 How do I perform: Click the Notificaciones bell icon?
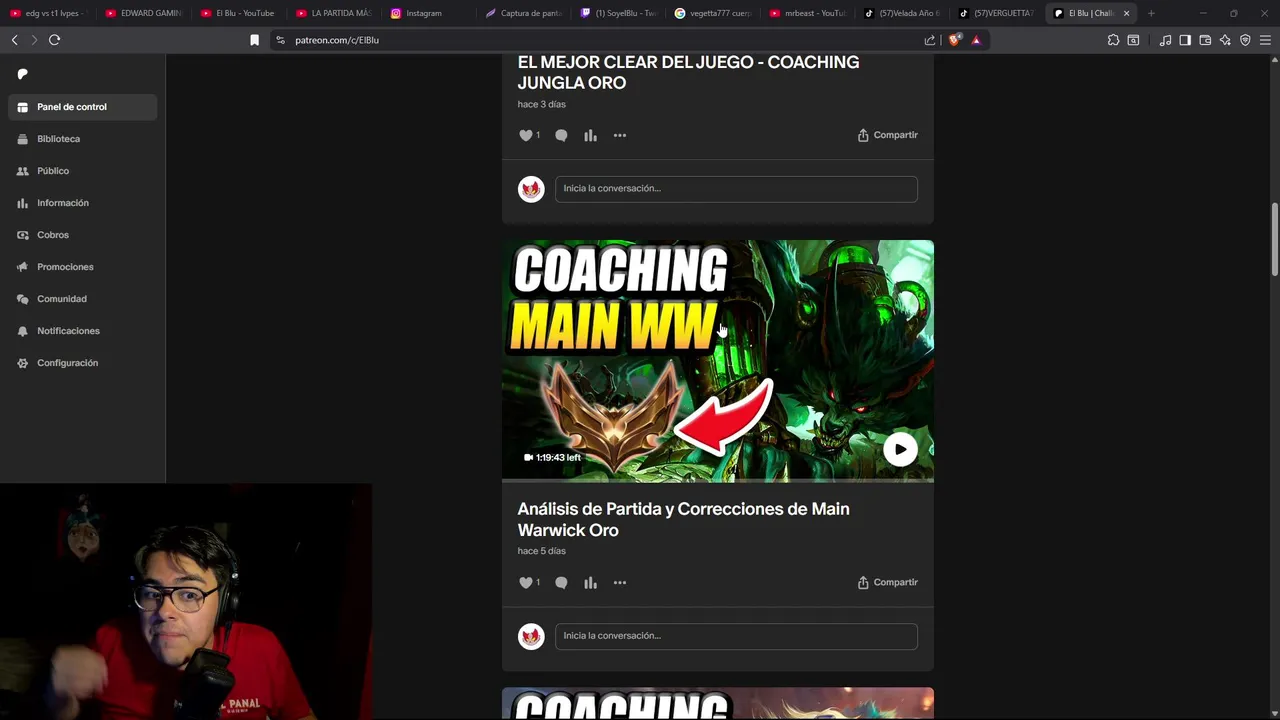coord(23,331)
